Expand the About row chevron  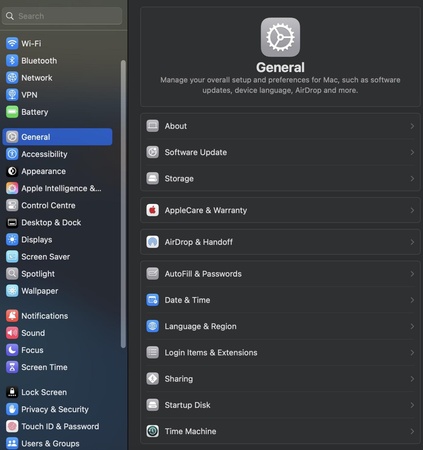(412, 126)
